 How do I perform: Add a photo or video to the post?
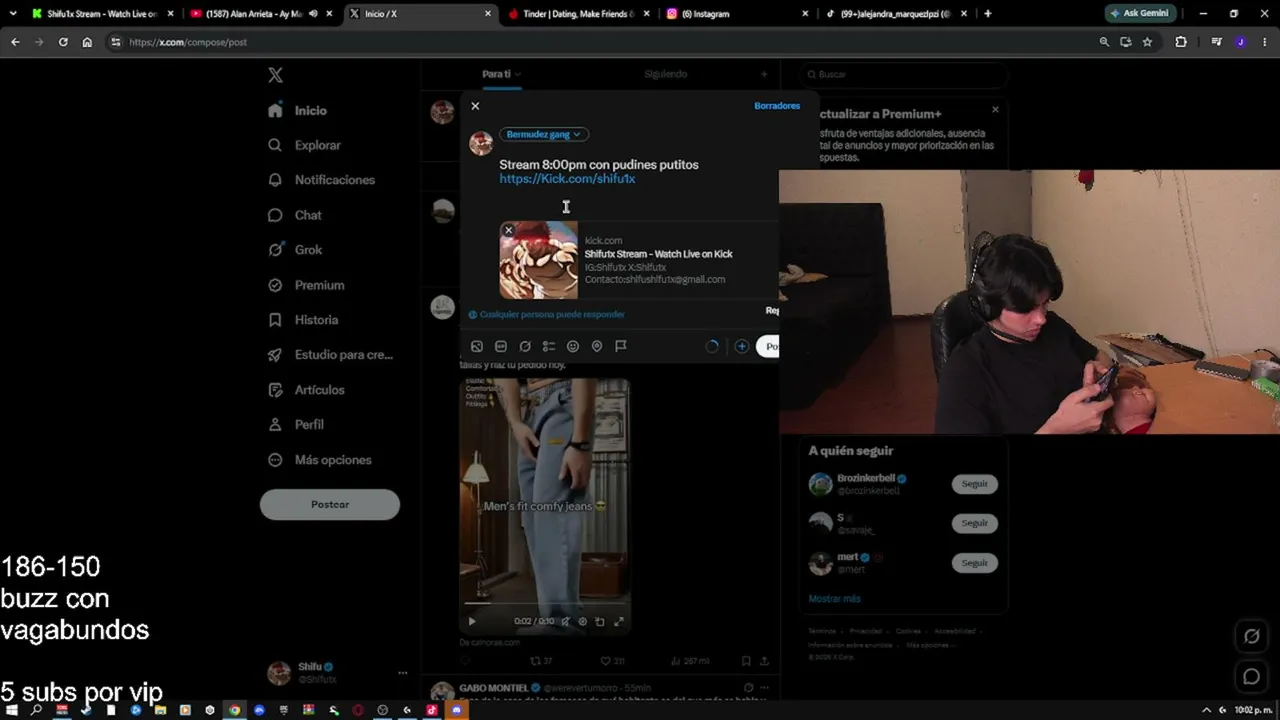pos(477,346)
